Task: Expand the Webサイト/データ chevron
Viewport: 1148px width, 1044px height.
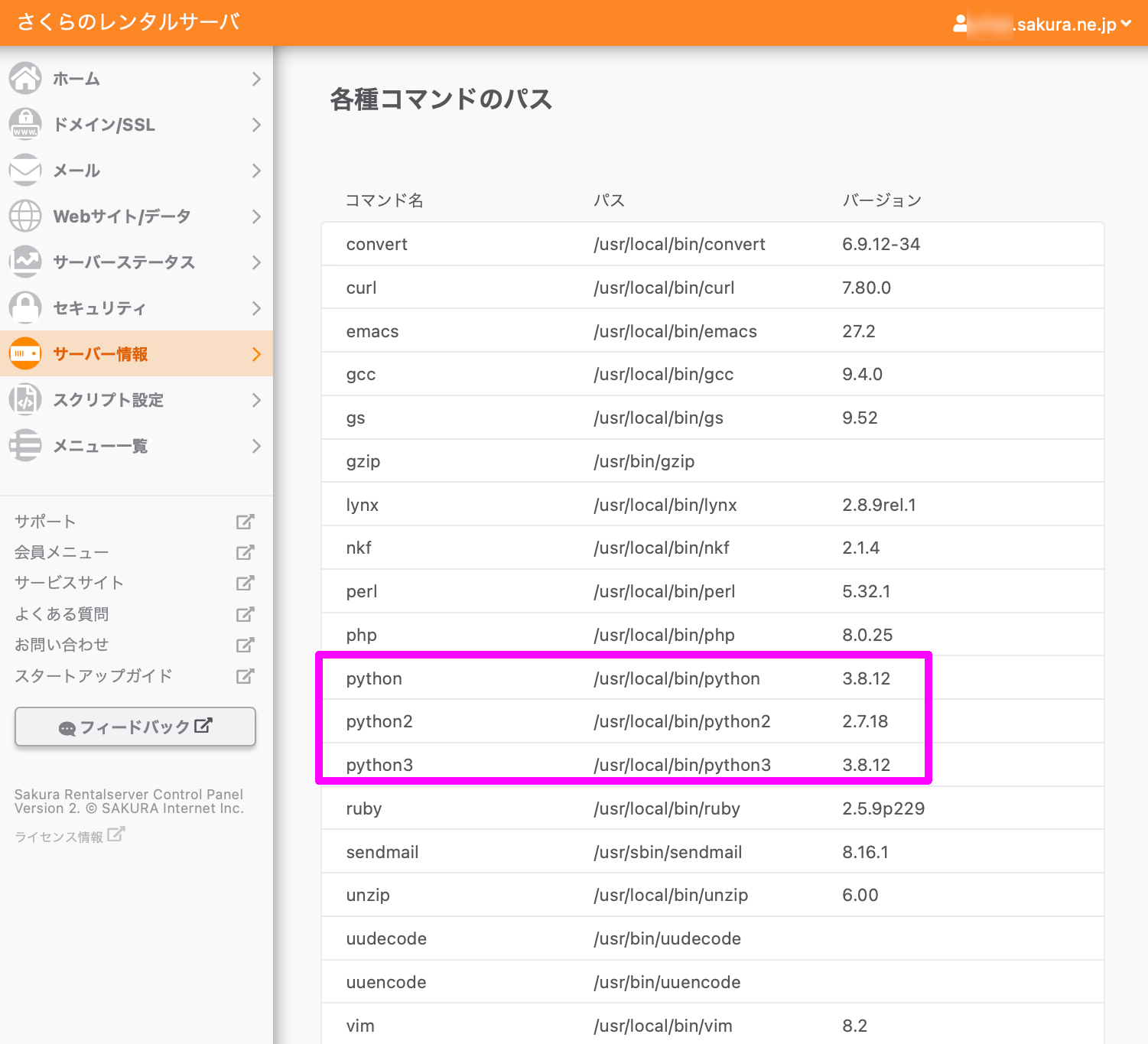Action: point(256,216)
